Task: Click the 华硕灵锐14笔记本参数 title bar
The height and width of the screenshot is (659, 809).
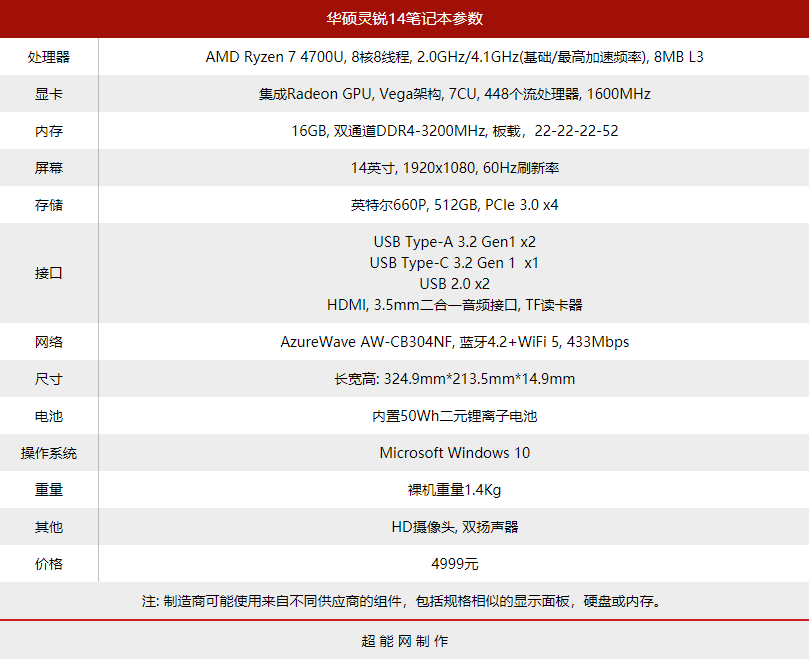Action: pos(404,18)
